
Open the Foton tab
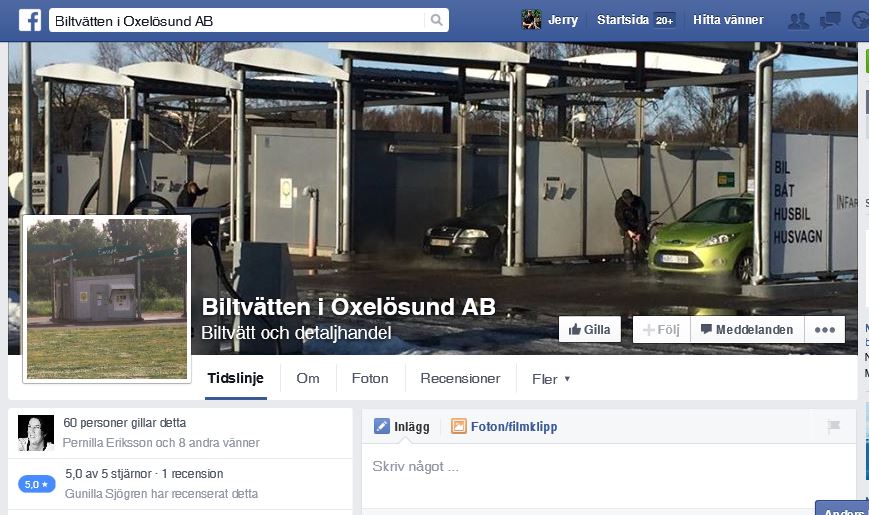[370, 379]
